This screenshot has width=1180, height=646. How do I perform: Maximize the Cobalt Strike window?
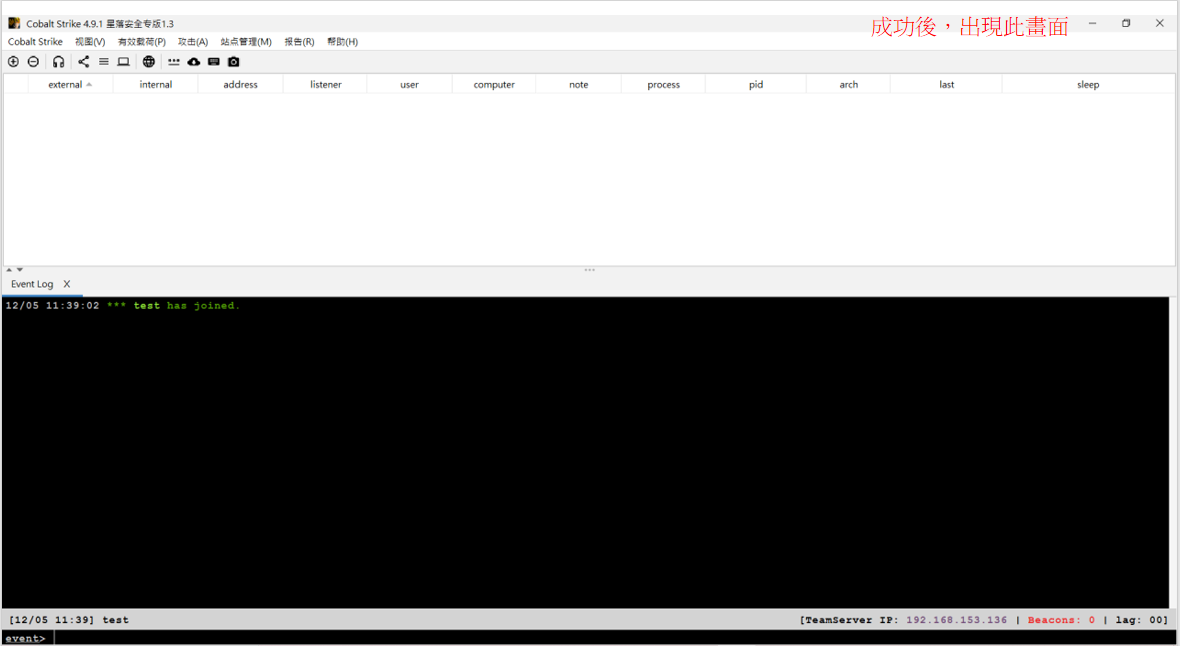coord(1126,23)
